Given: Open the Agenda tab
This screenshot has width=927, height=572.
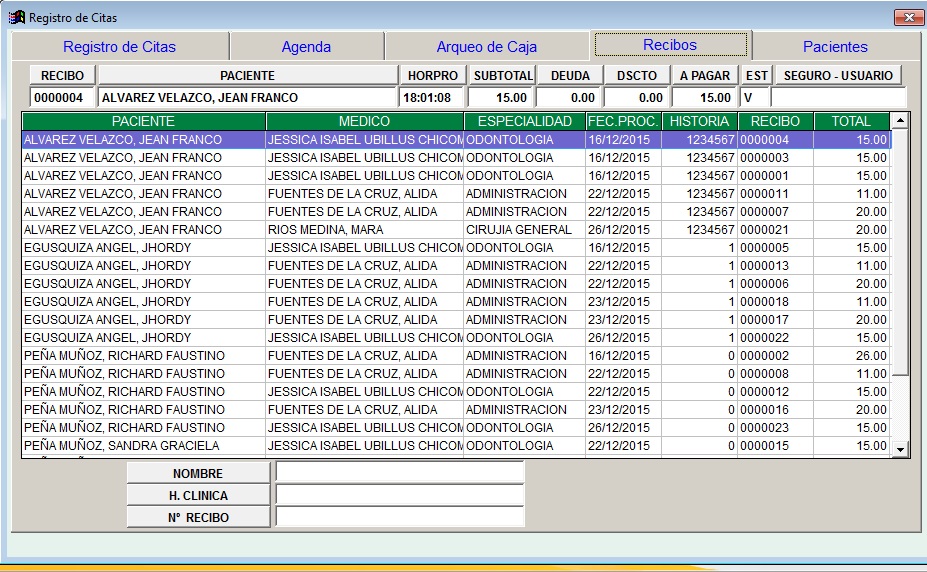Looking at the screenshot, I should (306, 47).
